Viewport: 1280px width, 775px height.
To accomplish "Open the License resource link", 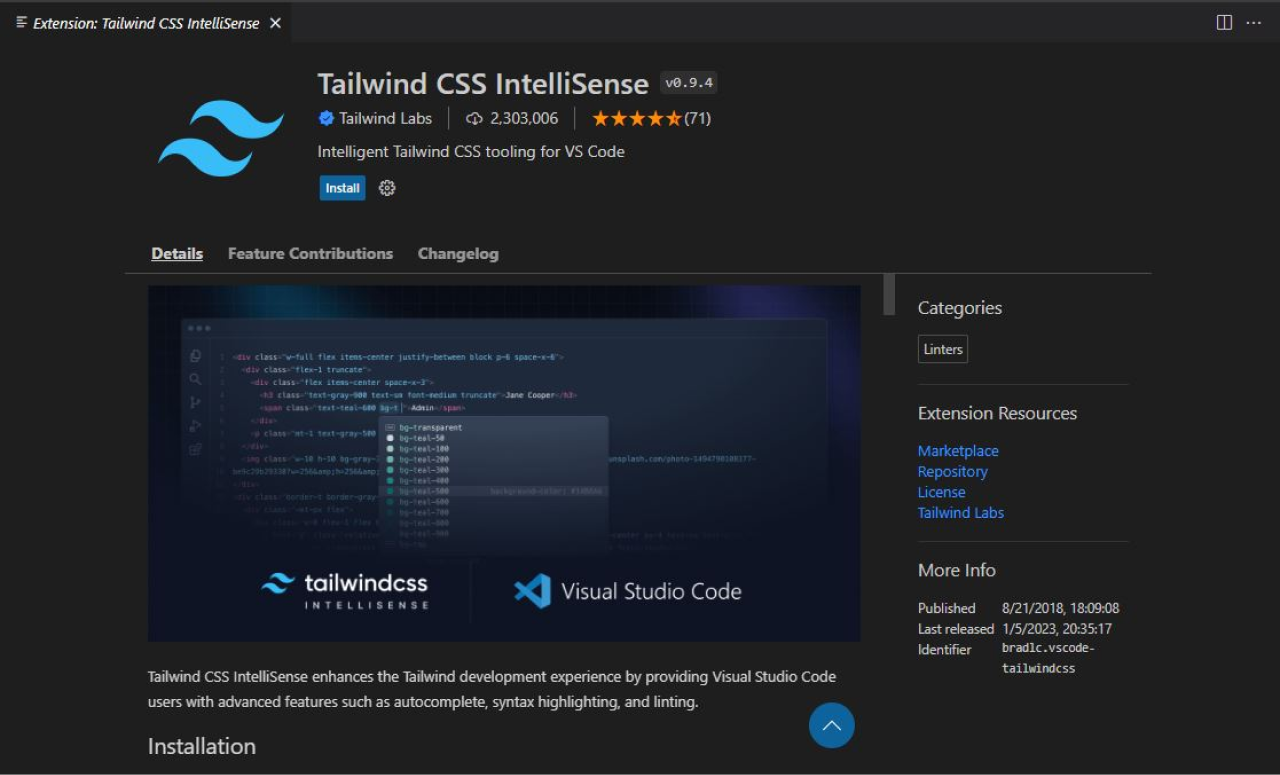I will click(942, 492).
